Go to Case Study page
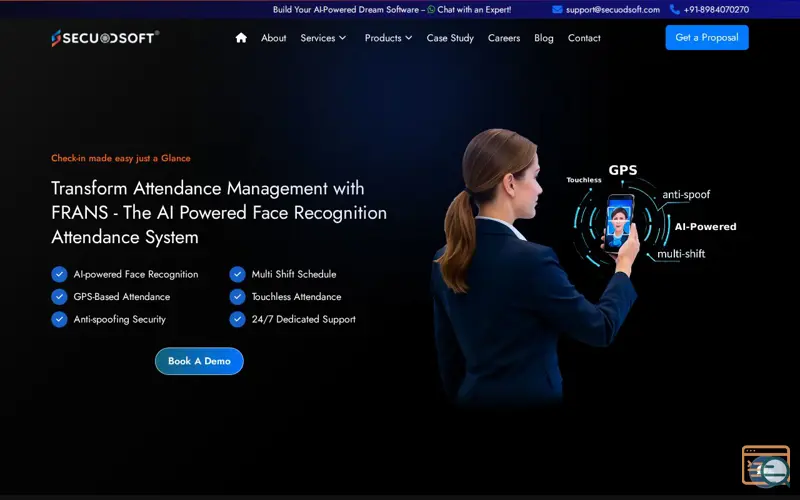800x500 pixels. click(450, 38)
